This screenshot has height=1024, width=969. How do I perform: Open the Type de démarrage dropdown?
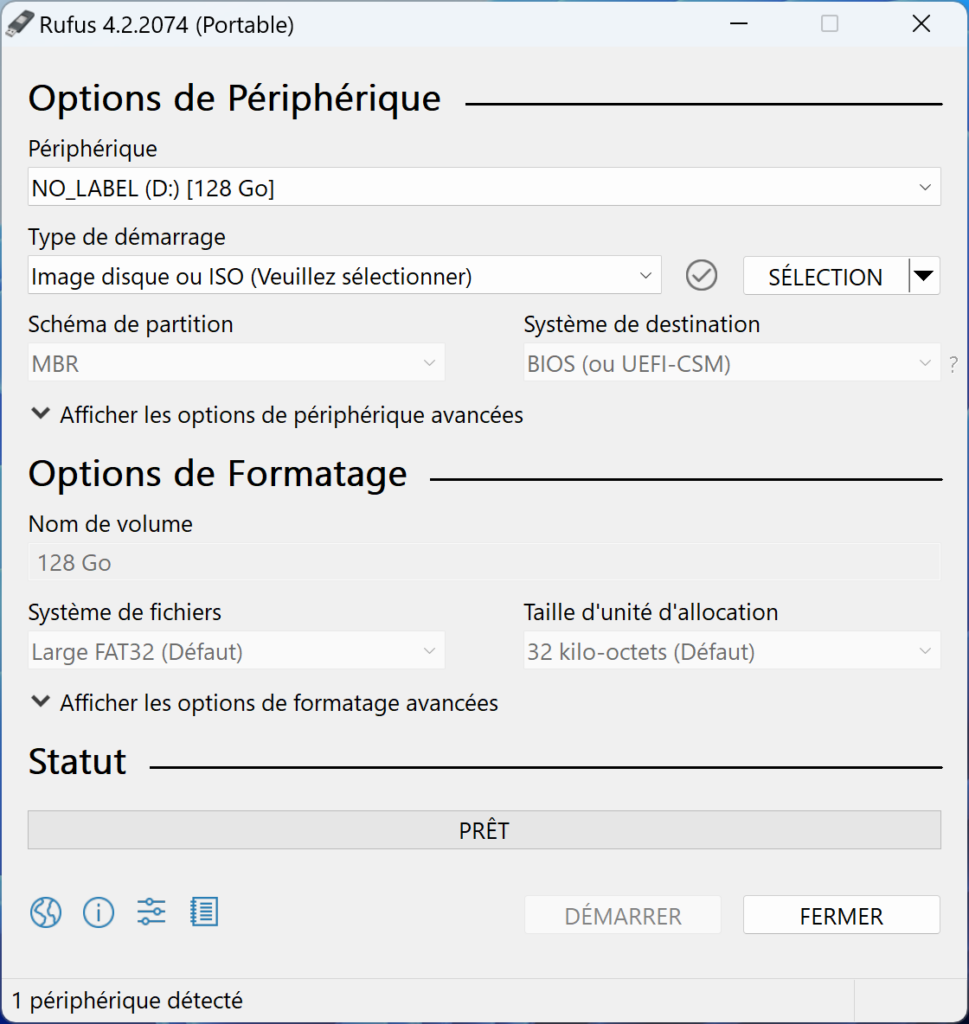click(x=344, y=276)
